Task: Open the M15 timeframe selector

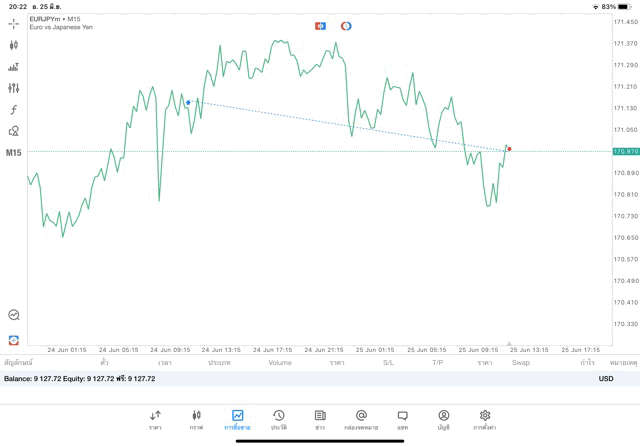Action: coord(14,153)
